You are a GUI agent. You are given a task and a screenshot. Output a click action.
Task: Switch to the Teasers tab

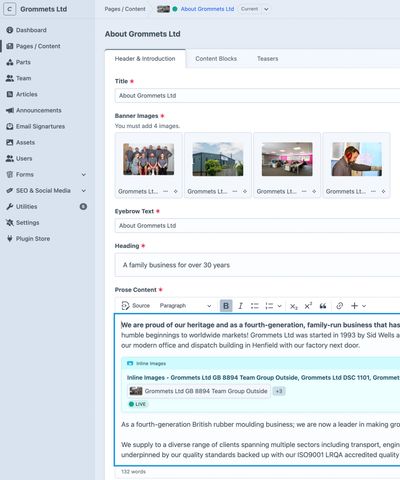click(x=267, y=59)
